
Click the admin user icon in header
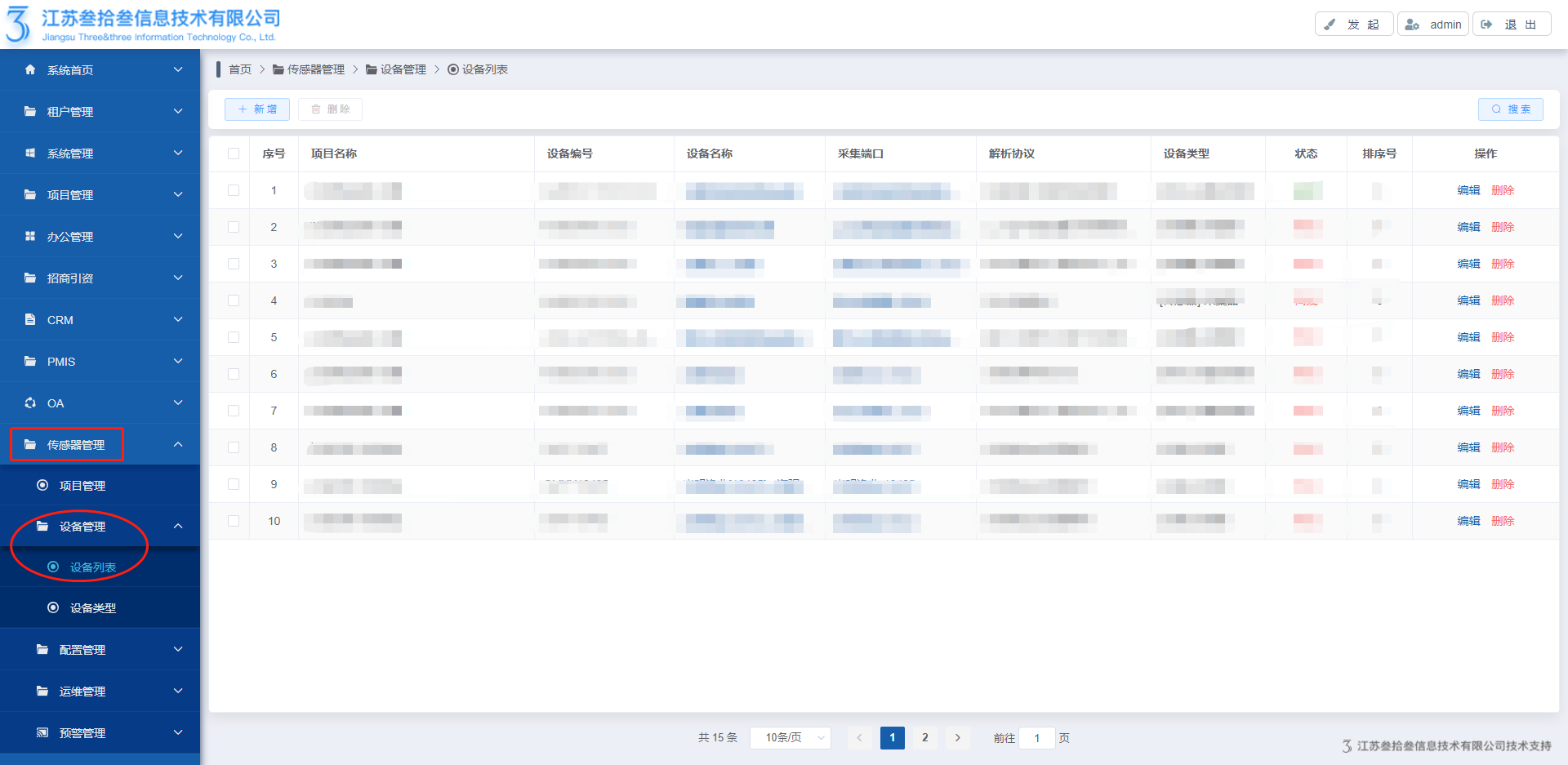[1412, 24]
